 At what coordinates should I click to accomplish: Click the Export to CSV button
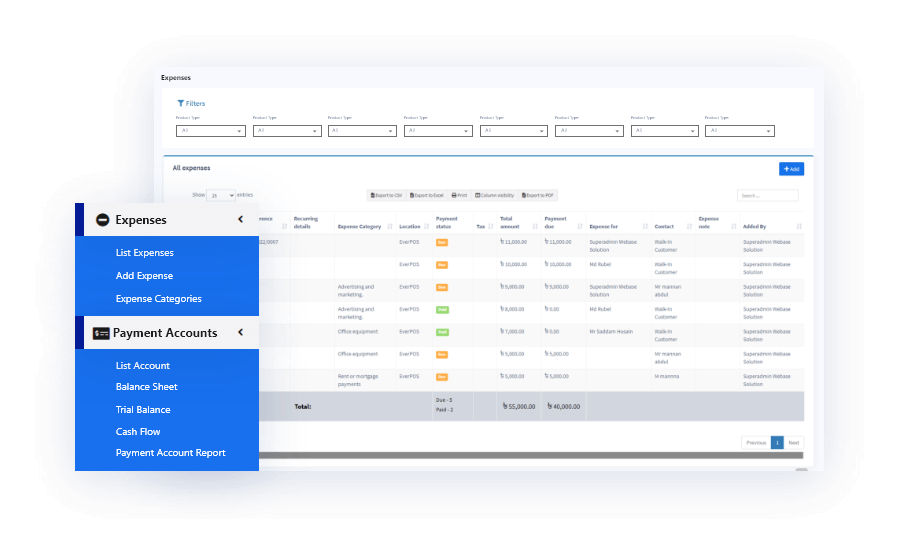[386, 195]
